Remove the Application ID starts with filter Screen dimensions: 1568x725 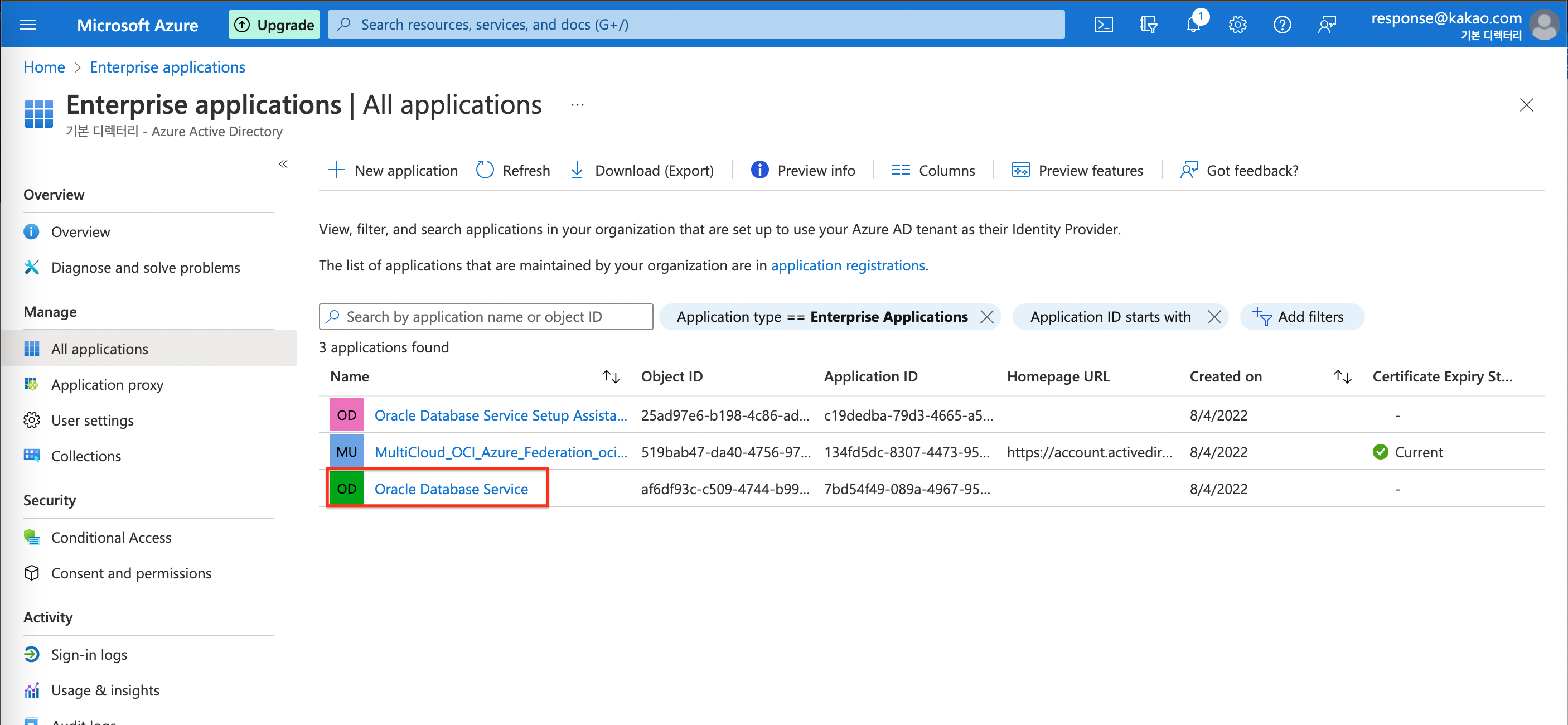(x=1215, y=317)
